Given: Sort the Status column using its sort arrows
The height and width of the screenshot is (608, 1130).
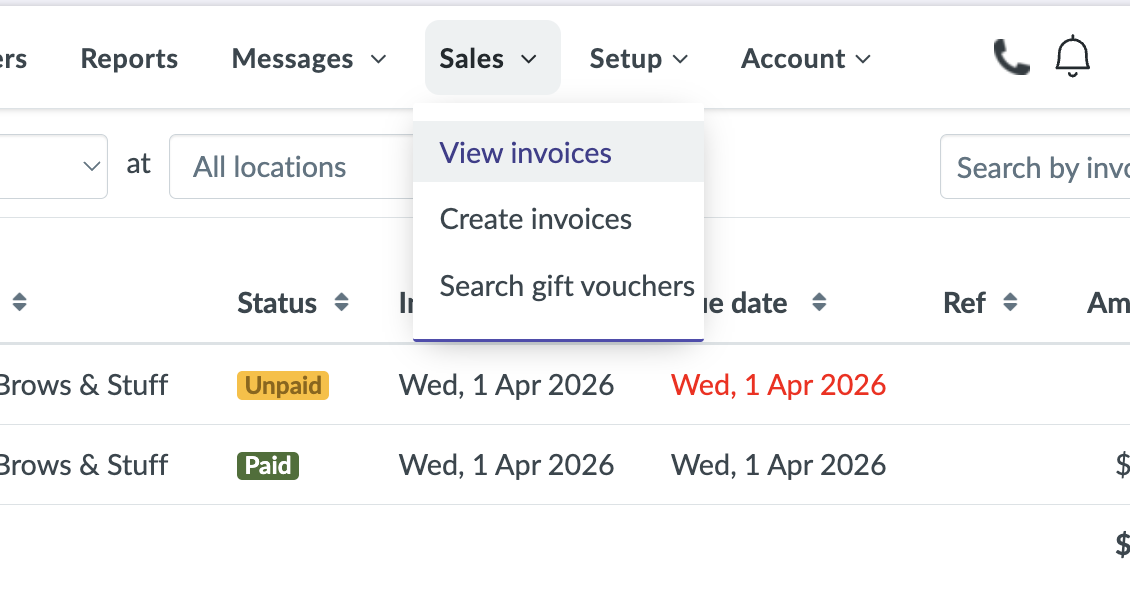Looking at the screenshot, I should (341, 302).
